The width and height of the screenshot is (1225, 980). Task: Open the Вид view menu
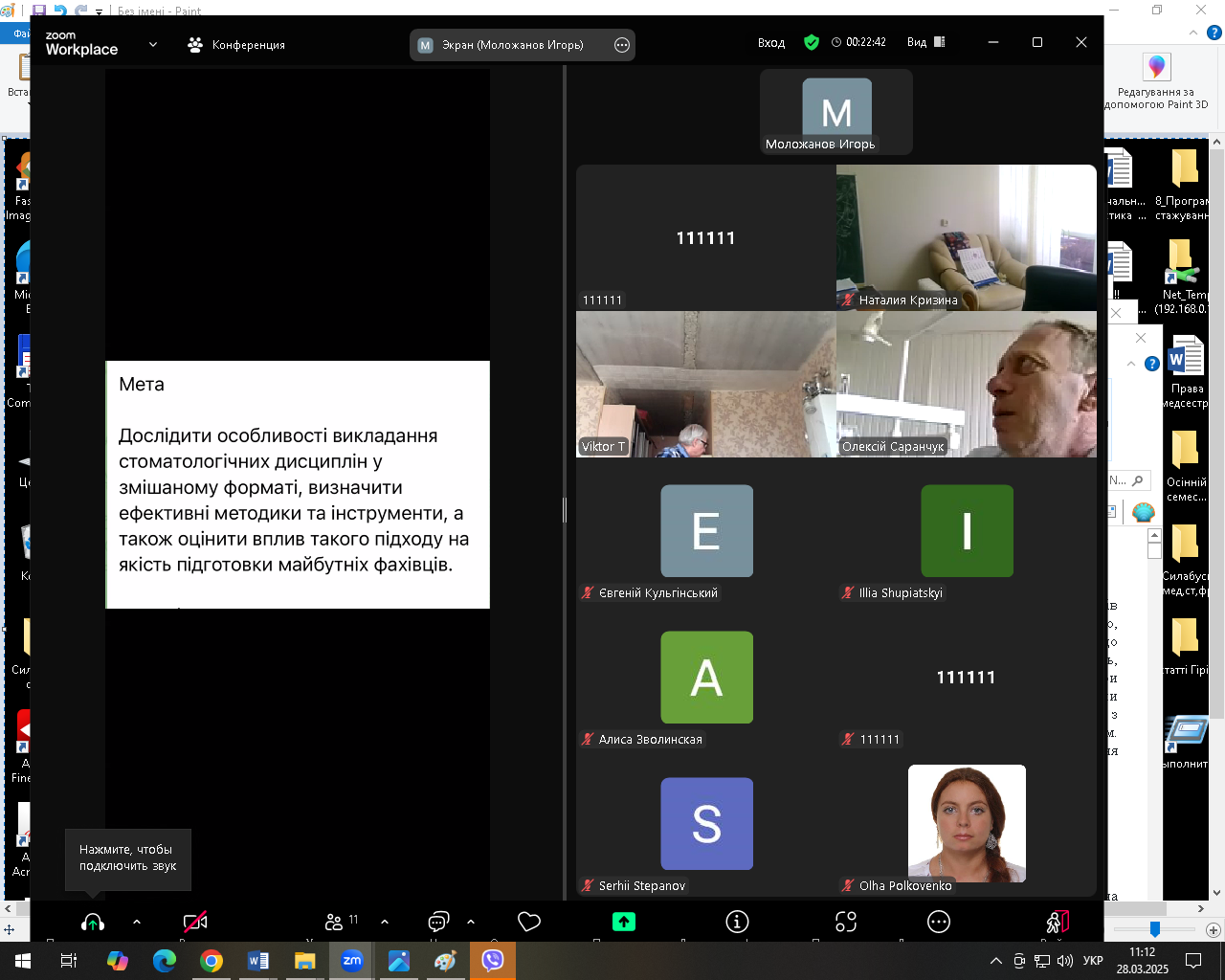925,42
